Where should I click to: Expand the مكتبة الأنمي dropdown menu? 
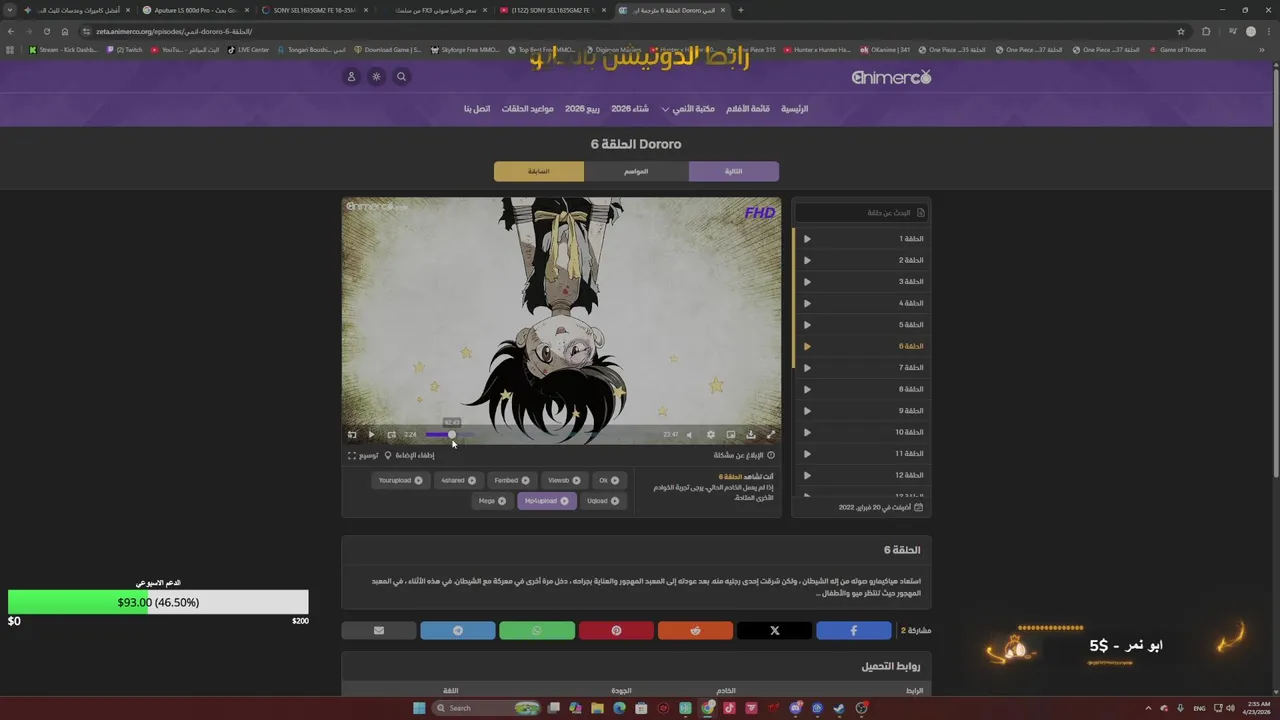pos(687,109)
